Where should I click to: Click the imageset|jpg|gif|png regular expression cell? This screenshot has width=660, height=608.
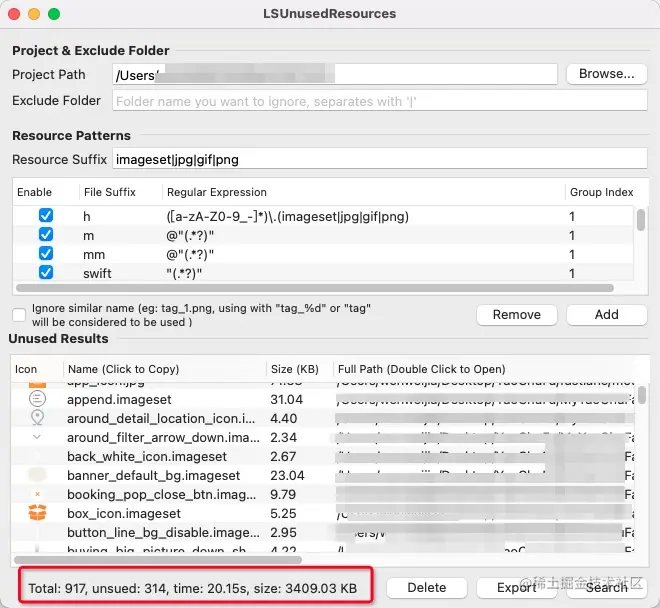coord(287,216)
